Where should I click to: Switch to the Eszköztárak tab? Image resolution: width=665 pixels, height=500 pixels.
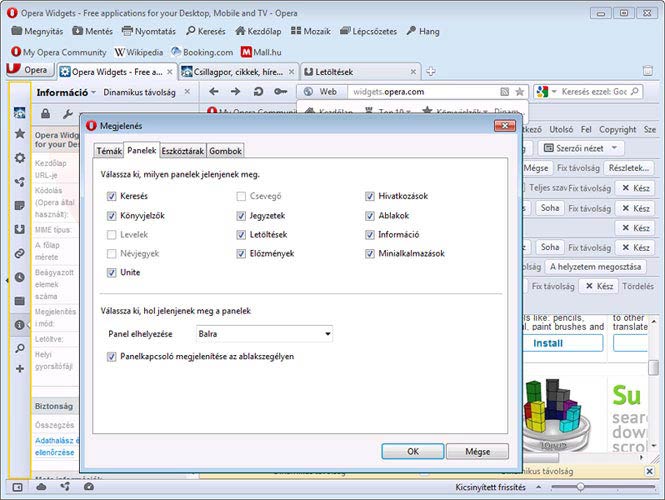pos(183,151)
